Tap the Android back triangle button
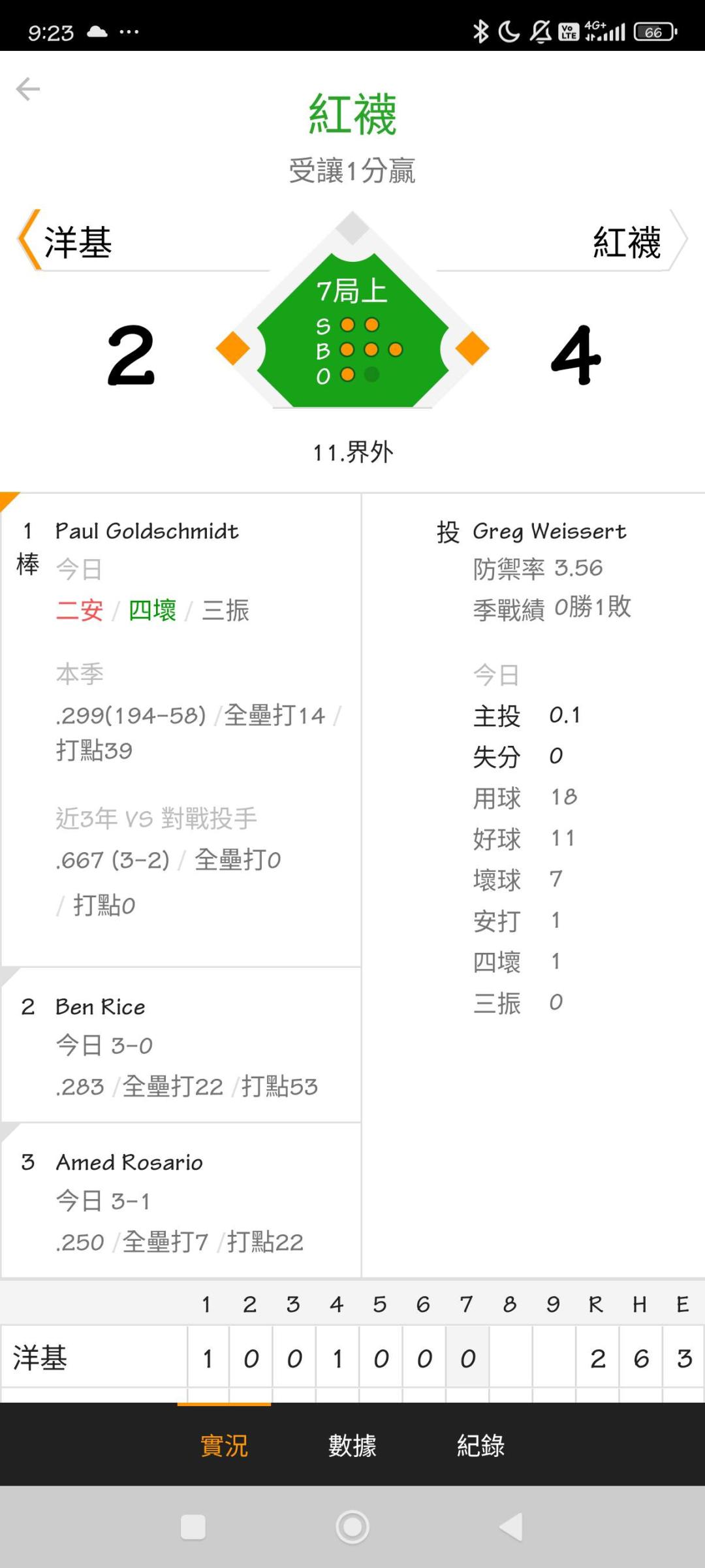705x1568 pixels. (511, 1527)
